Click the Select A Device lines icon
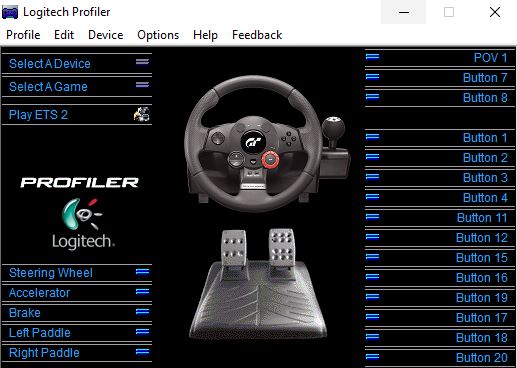 click(142, 61)
